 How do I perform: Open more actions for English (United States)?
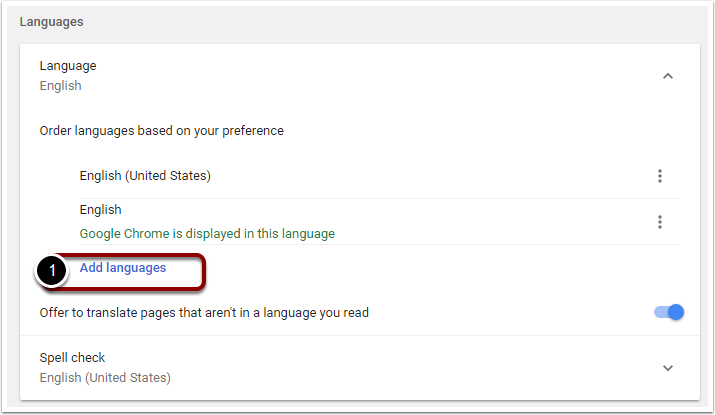(x=659, y=176)
